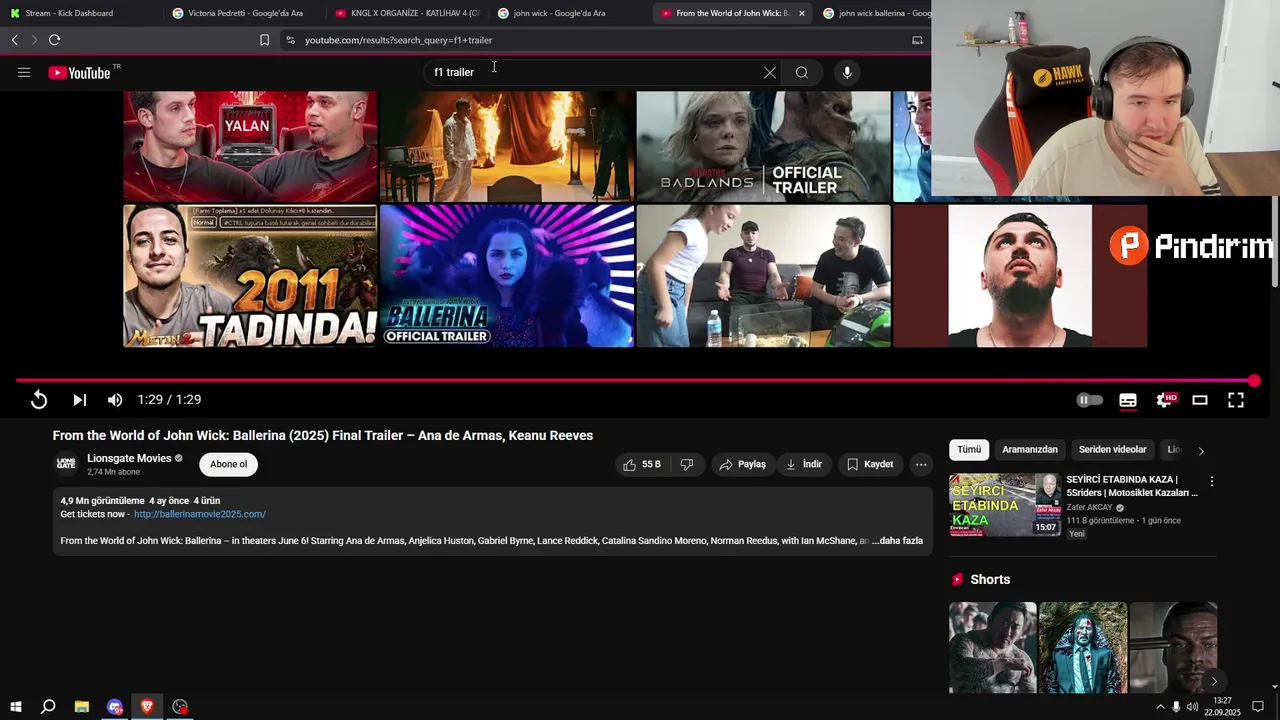Switch to theater mode
This screenshot has height=720, width=1280.
(1200, 400)
